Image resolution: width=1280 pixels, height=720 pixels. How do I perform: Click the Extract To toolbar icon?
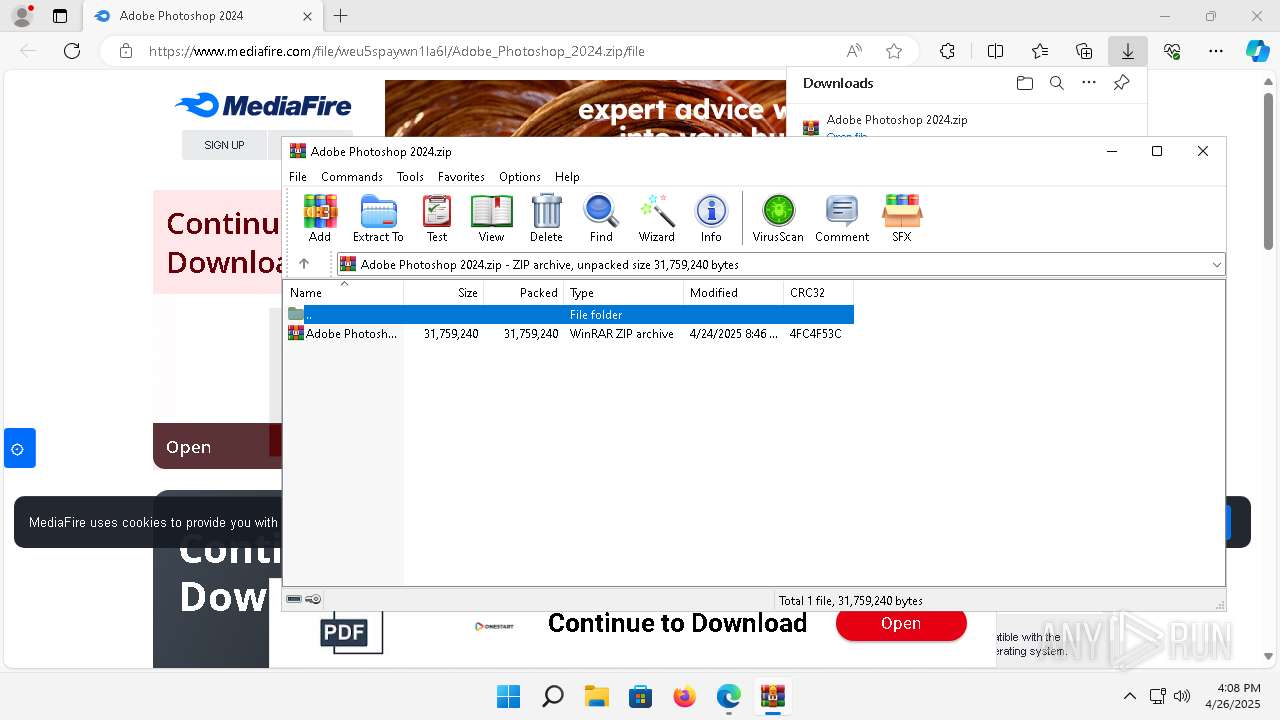378,218
